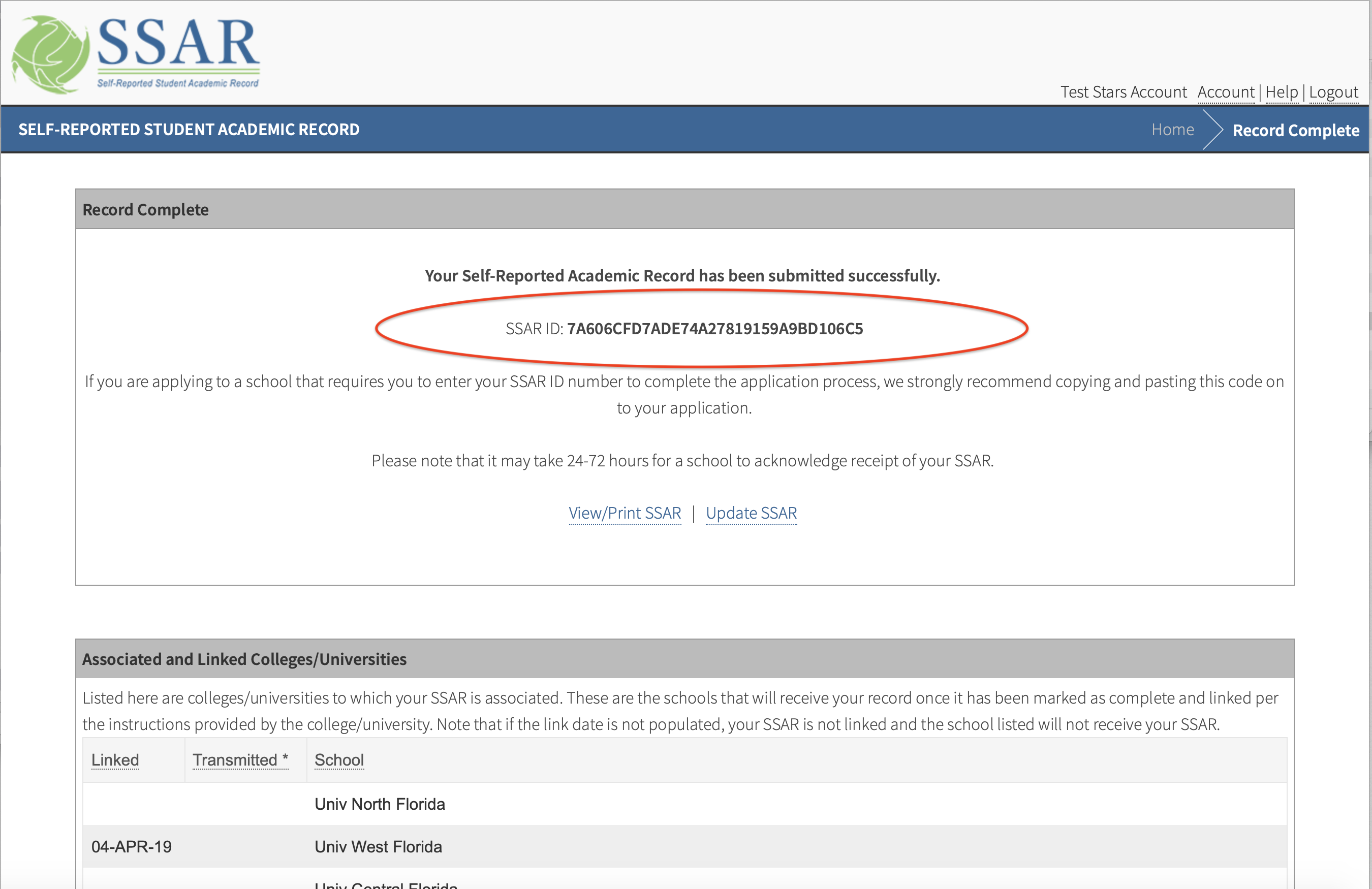Sort table by Linked column
1372x889 pixels.
(115, 760)
